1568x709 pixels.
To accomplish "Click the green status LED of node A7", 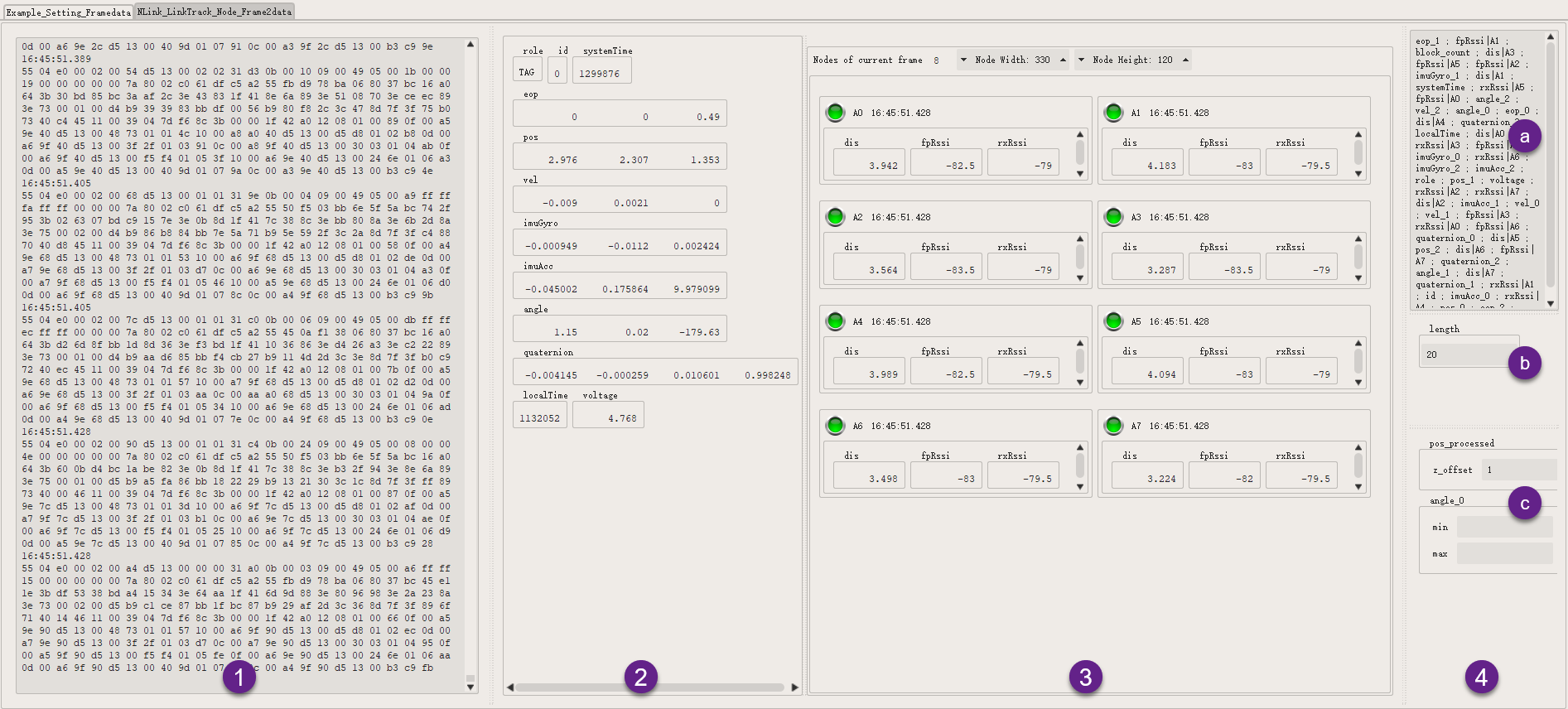I will pyautogui.click(x=1113, y=426).
